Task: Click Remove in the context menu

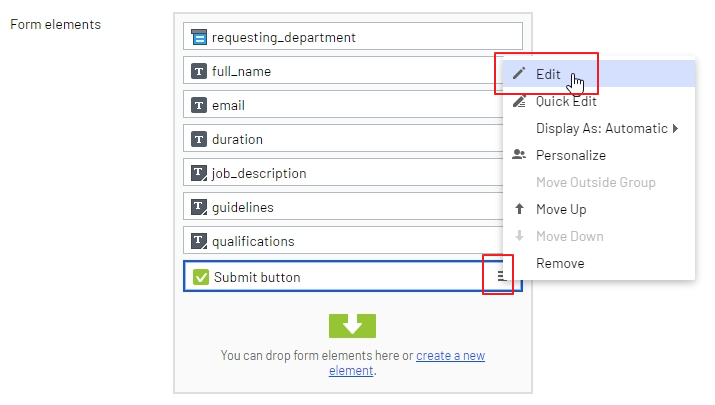Action: click(560, 263)
